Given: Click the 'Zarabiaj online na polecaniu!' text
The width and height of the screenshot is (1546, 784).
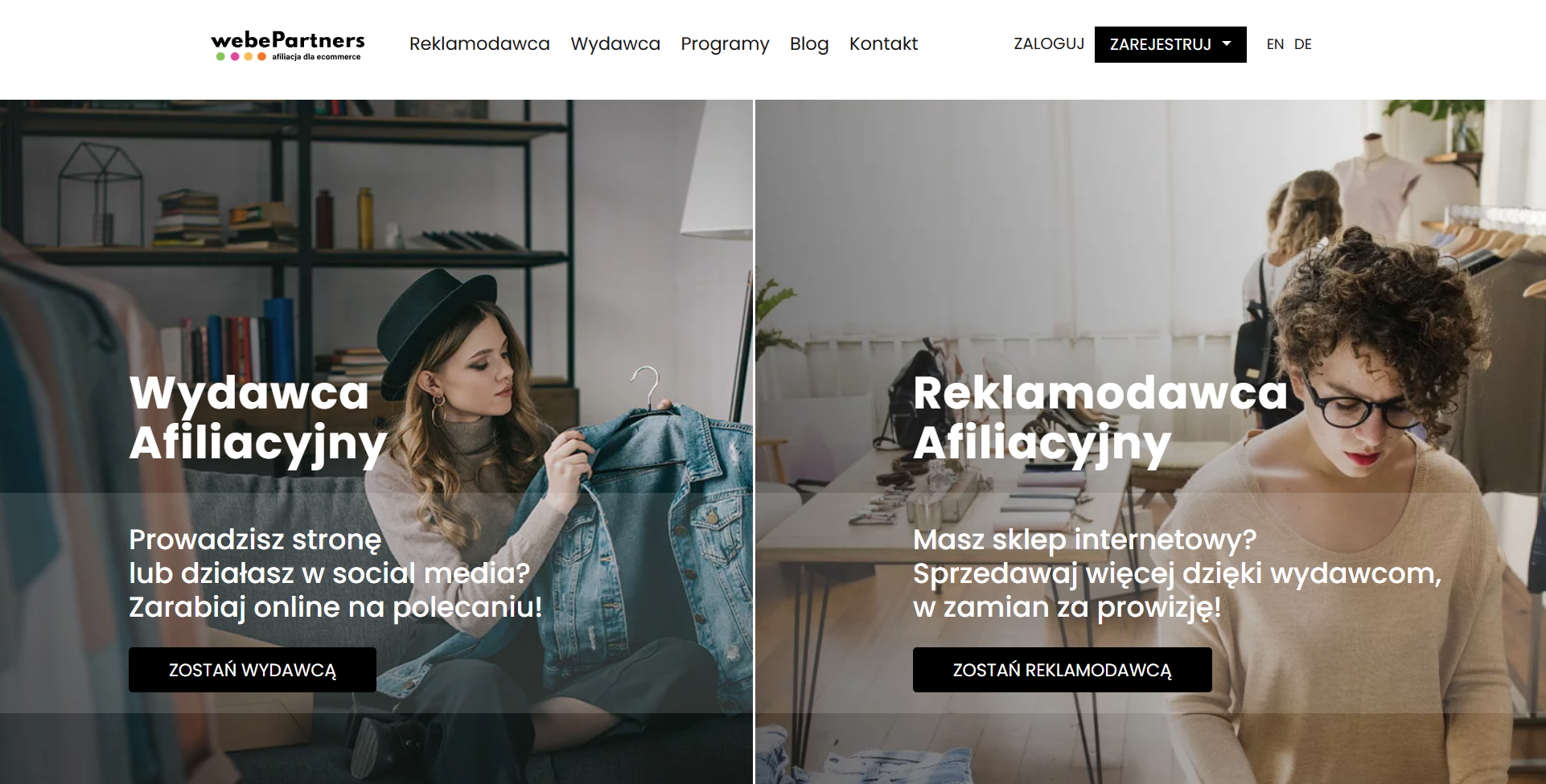Looking at the screenshot, I should [335, 607].
